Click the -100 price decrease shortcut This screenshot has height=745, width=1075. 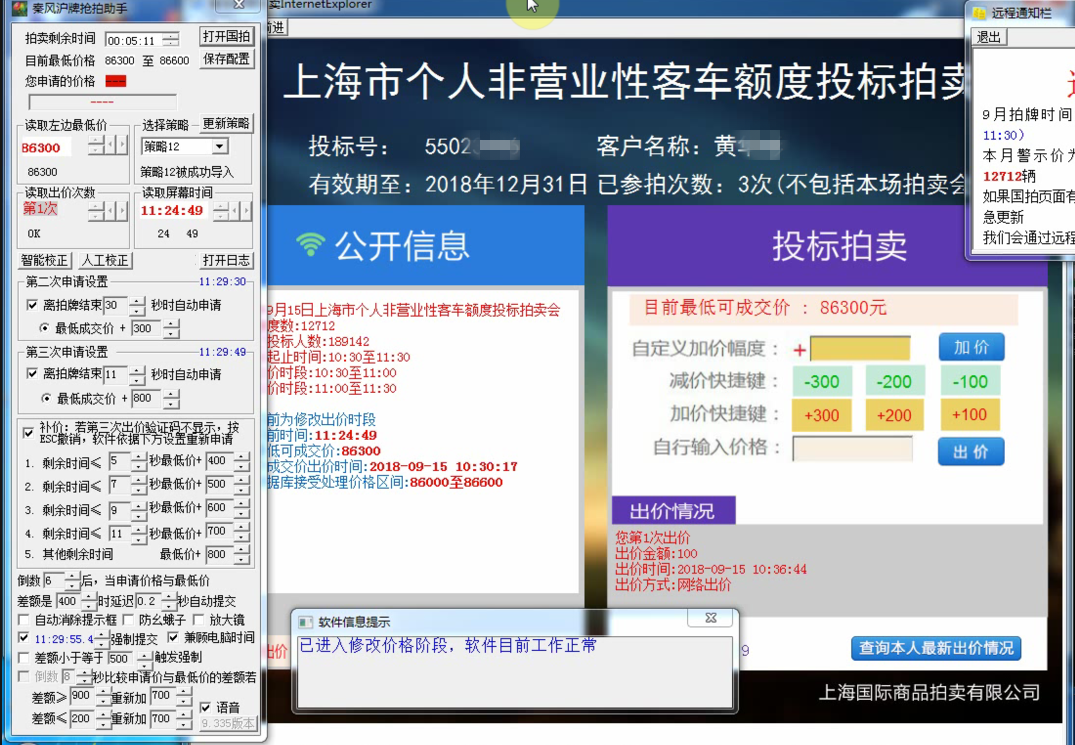click(969, 382)
